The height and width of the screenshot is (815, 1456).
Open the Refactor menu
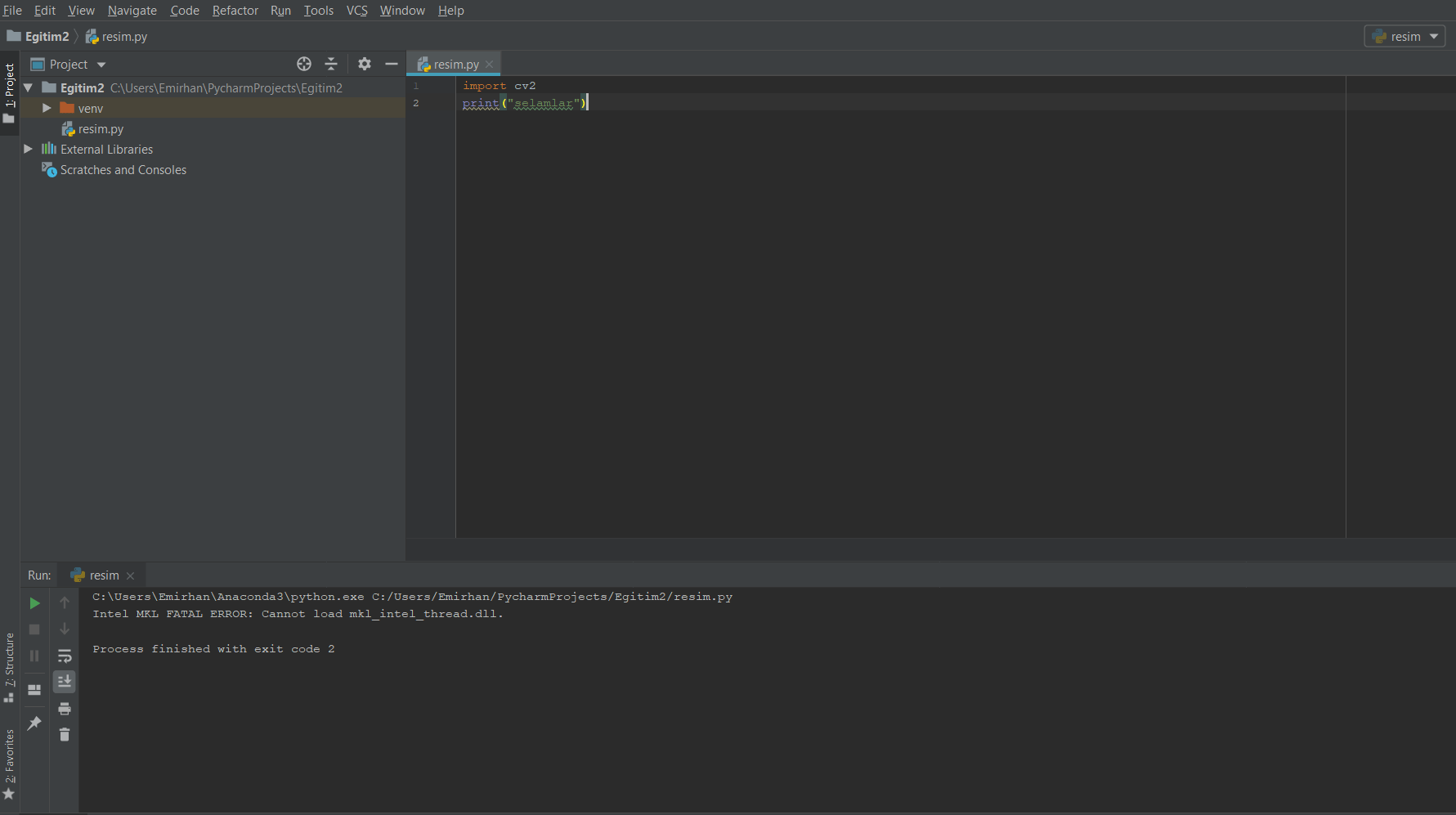[x=235, y=11]
